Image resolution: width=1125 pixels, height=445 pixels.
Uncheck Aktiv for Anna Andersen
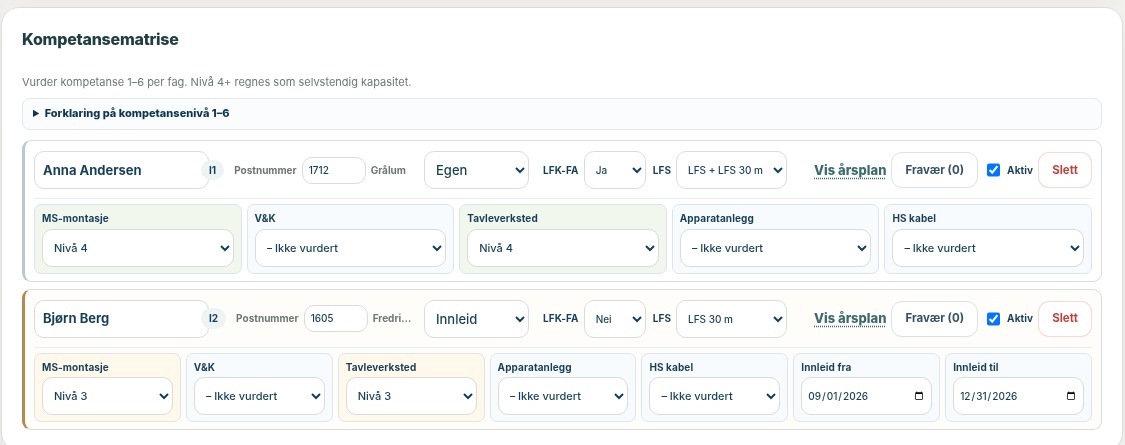click(x=994, y=171)
